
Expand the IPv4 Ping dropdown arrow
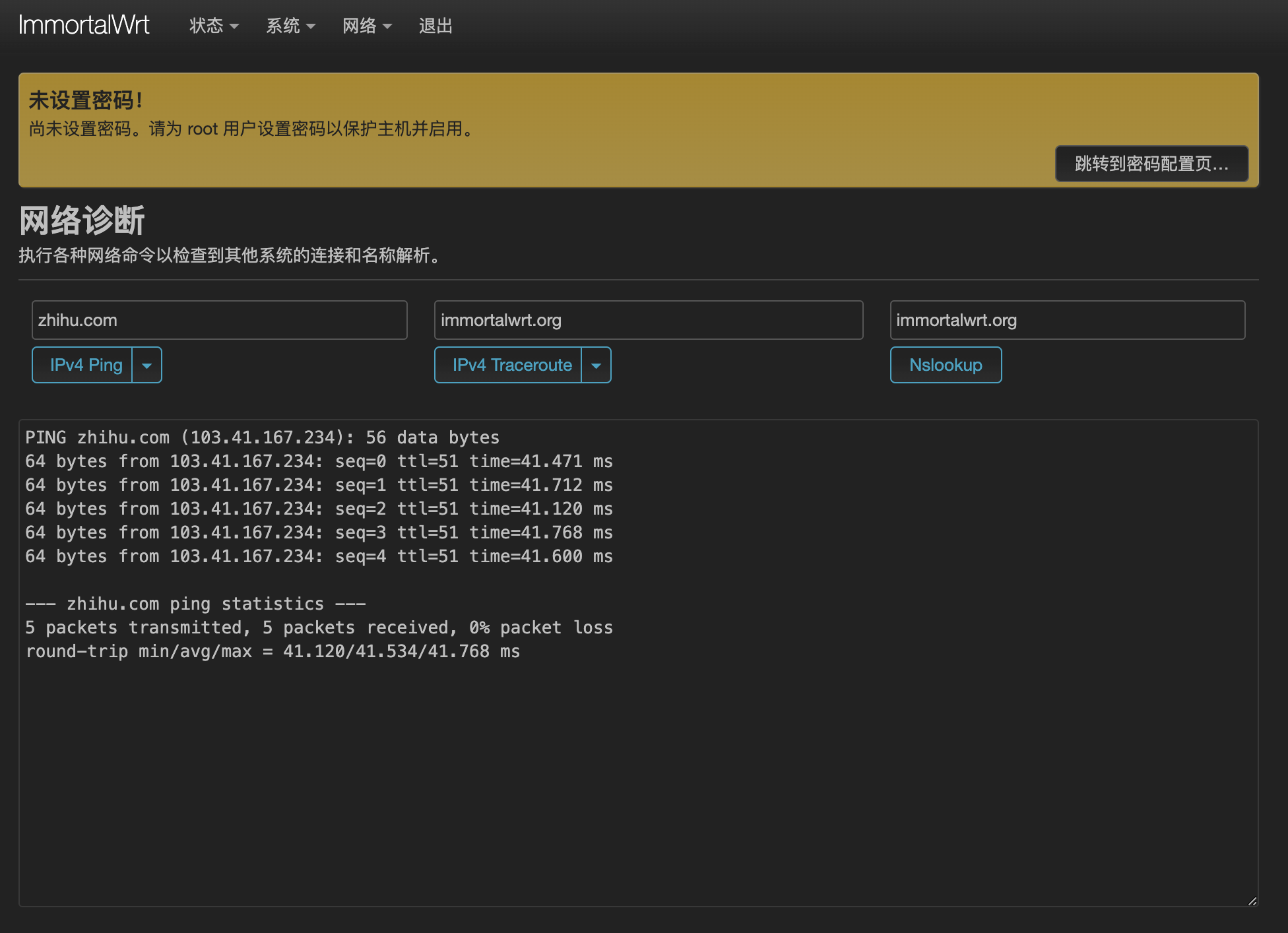[147, 365]
